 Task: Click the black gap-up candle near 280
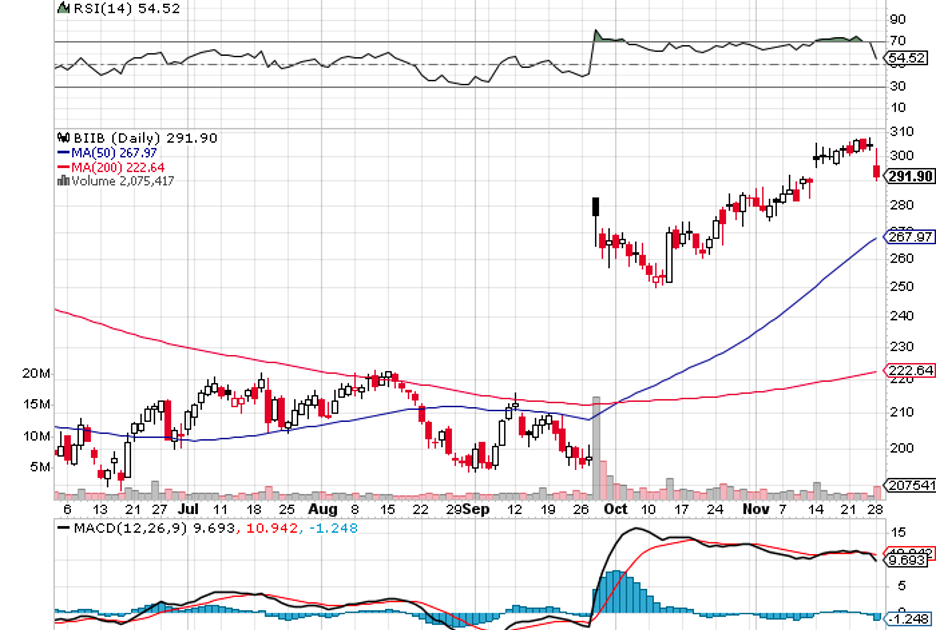tap(596, 207)
